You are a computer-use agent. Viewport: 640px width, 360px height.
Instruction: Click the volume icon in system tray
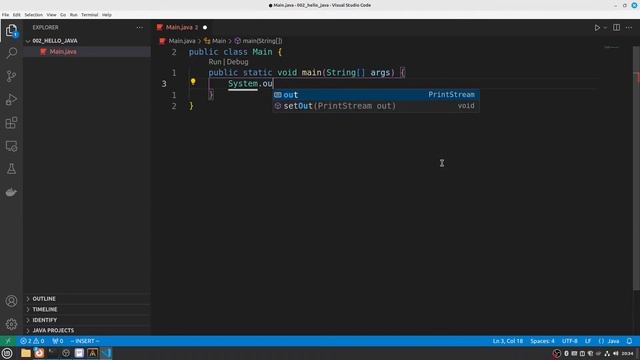pos(616,353)
